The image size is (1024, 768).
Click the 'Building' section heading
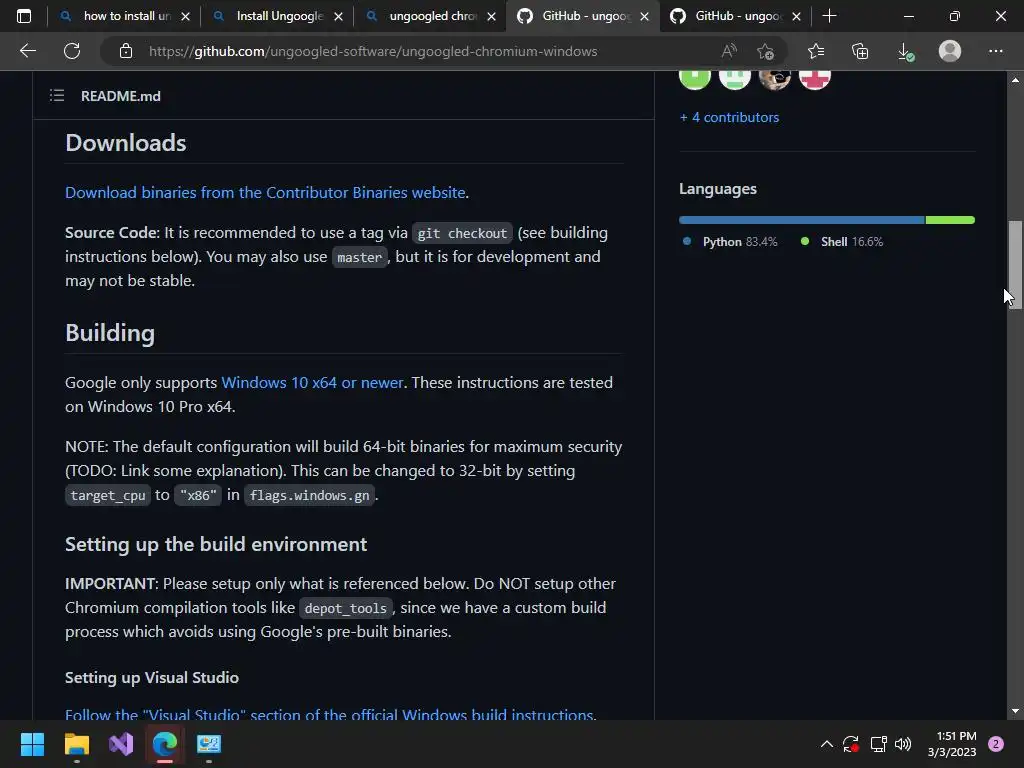[x=110, y=333]
